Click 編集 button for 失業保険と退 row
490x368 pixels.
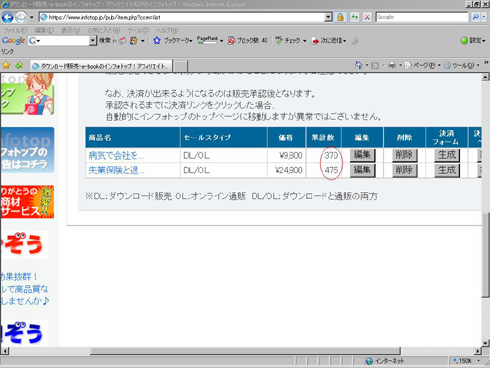pos(362,170)
